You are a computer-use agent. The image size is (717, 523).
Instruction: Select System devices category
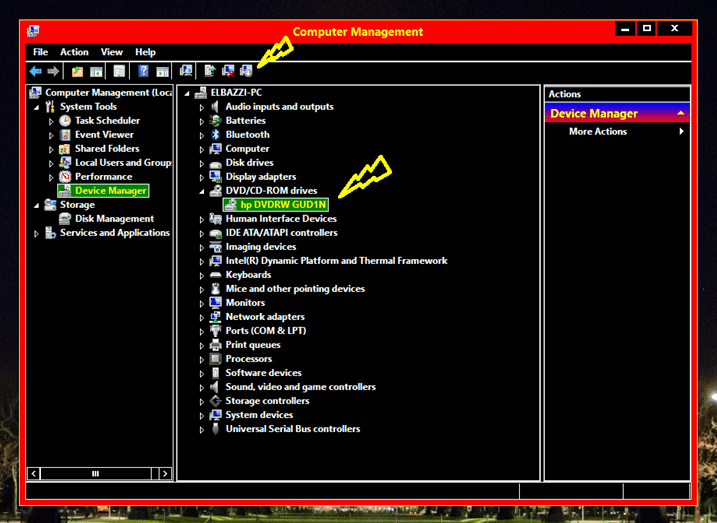click(259, 415)
